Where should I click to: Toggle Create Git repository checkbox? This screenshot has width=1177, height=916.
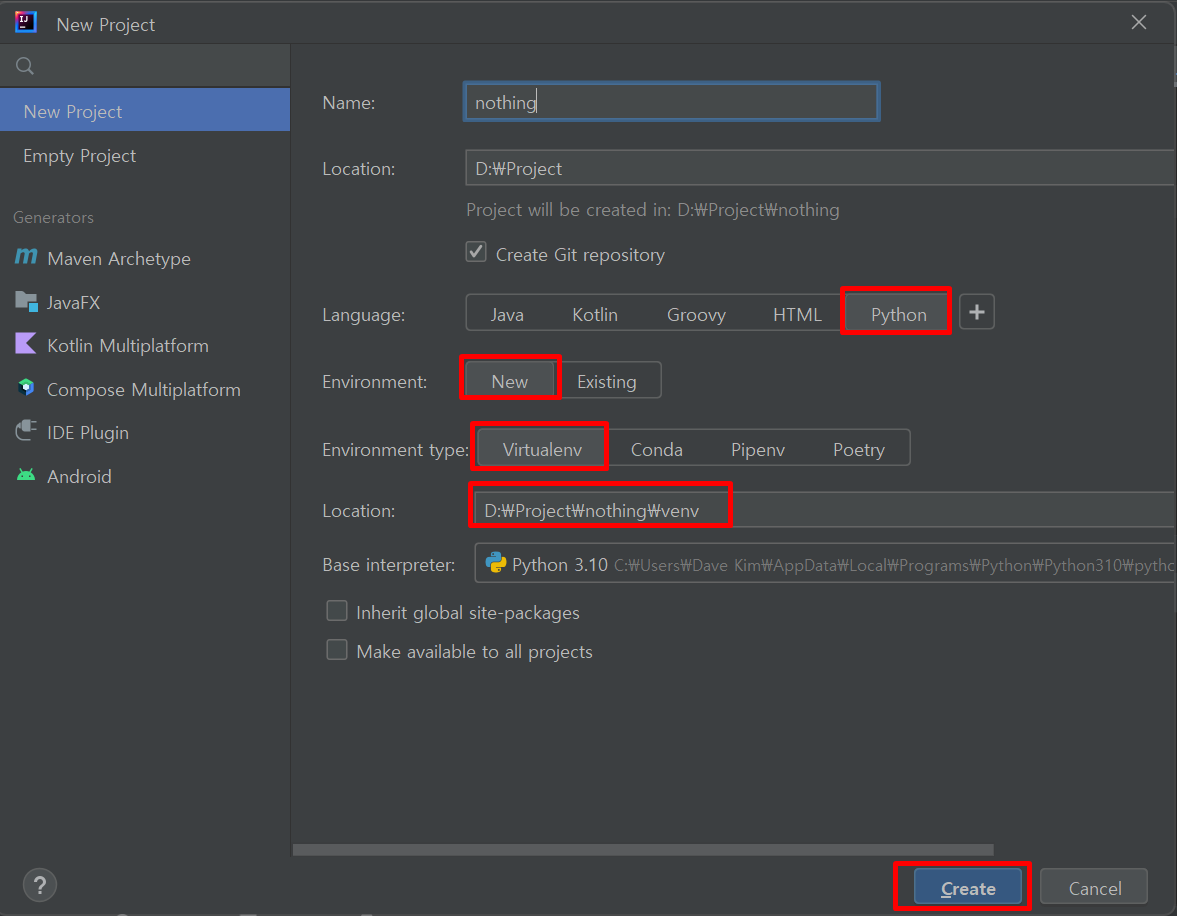click(476, 252)
